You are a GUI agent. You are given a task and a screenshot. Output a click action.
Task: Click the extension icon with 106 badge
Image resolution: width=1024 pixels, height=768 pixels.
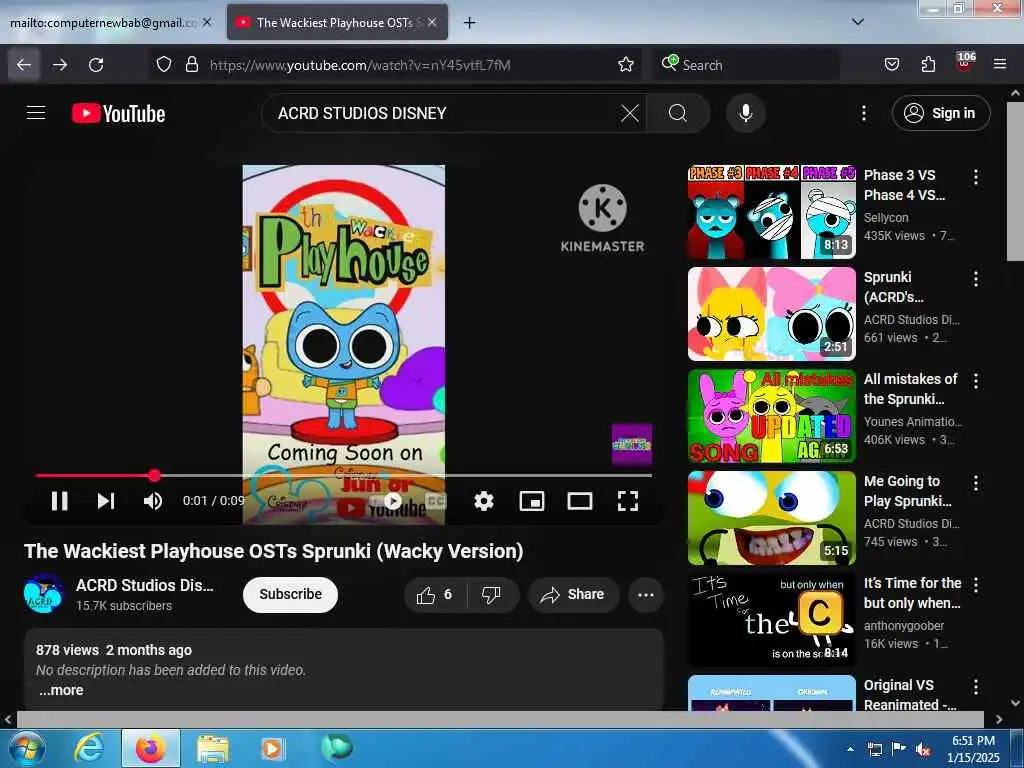965,62
